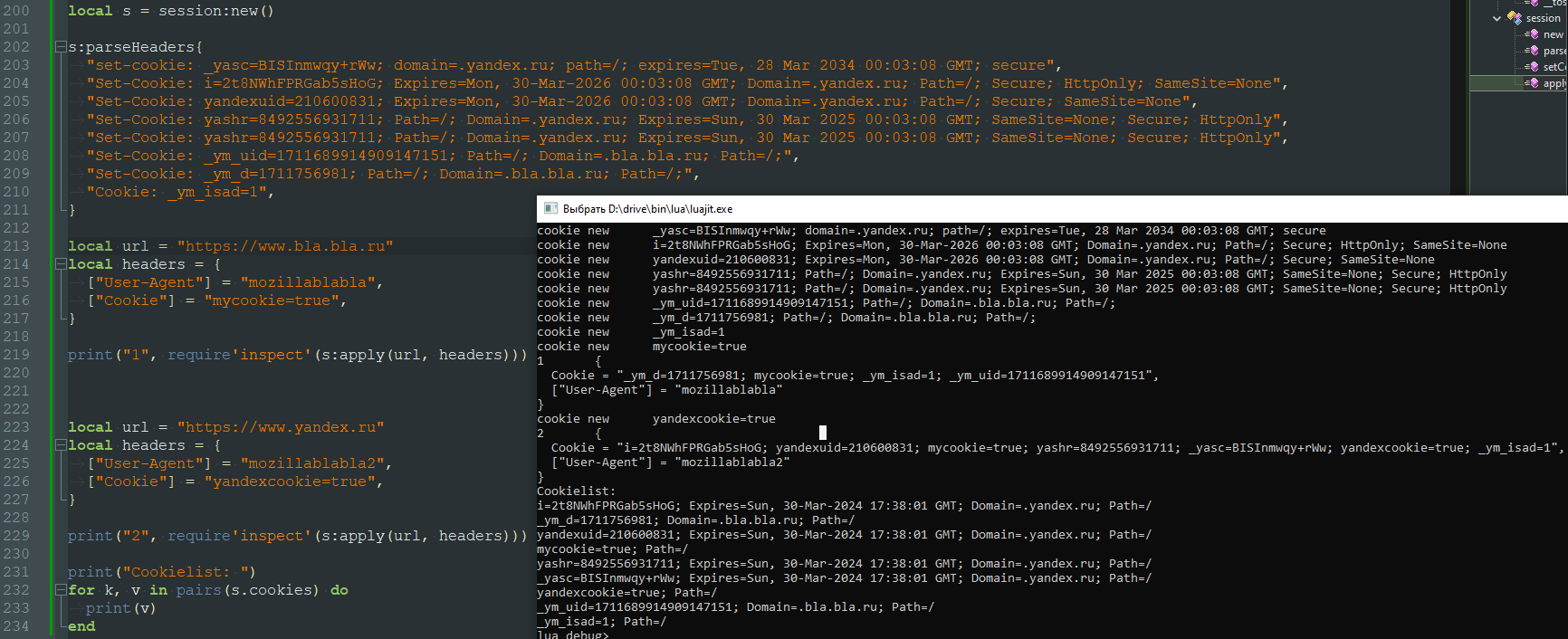Collapse the headers table fold on line 214
Screen dimensions: 1568x639
[x=60, y=264]
